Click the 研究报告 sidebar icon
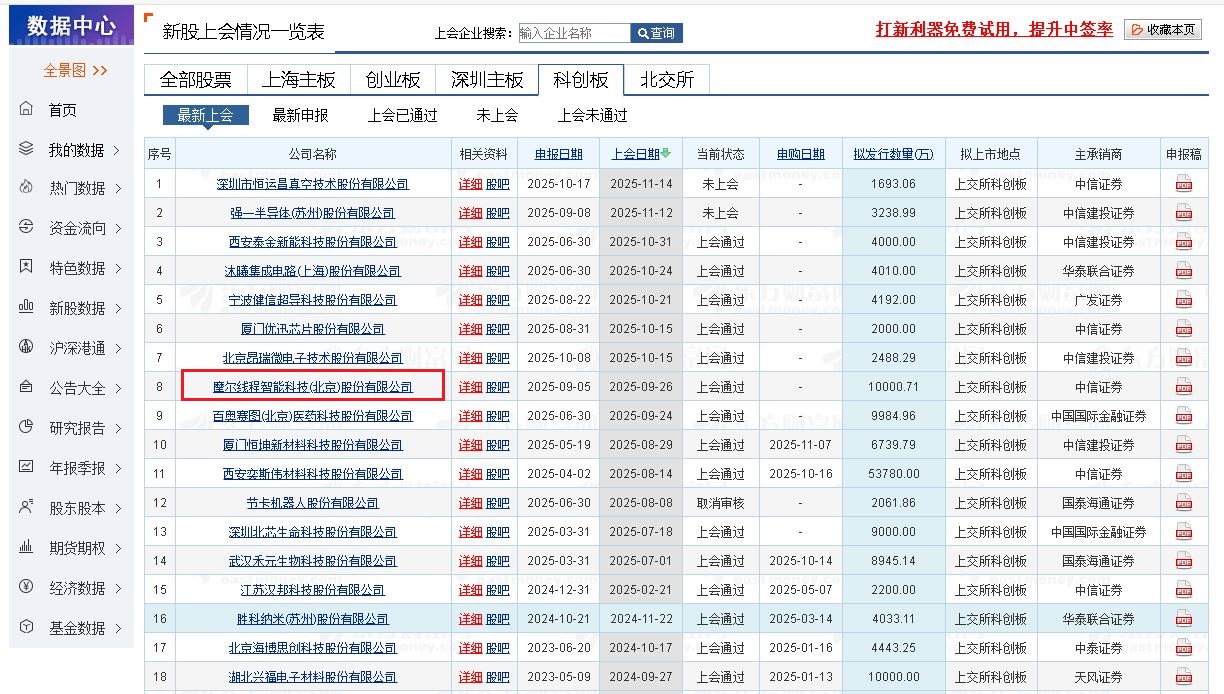Viewport: 1224px width, 694px height. pyautogui.click(x=27, y=428)
